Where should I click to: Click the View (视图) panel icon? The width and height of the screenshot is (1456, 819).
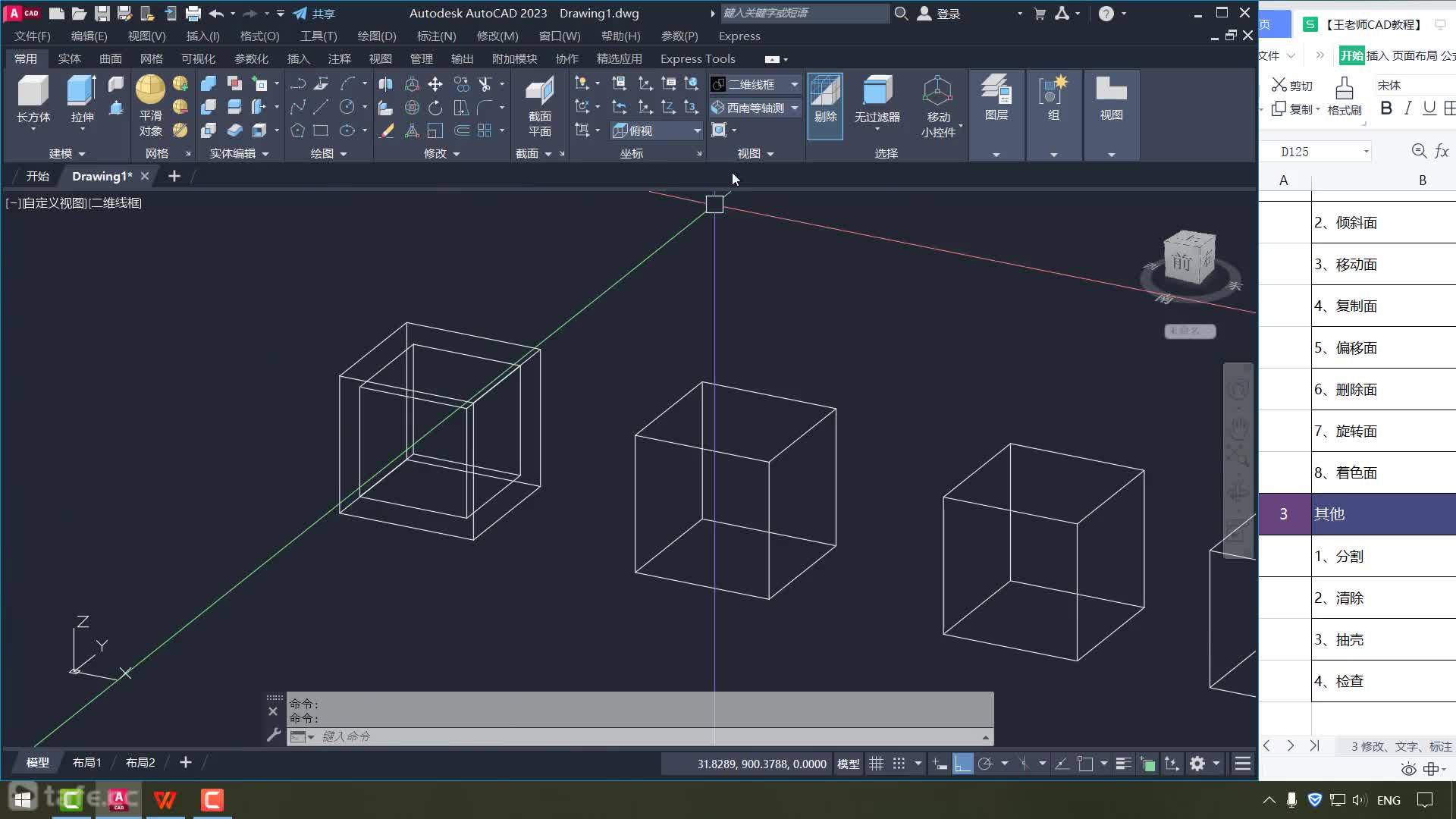click(1111, 89)
